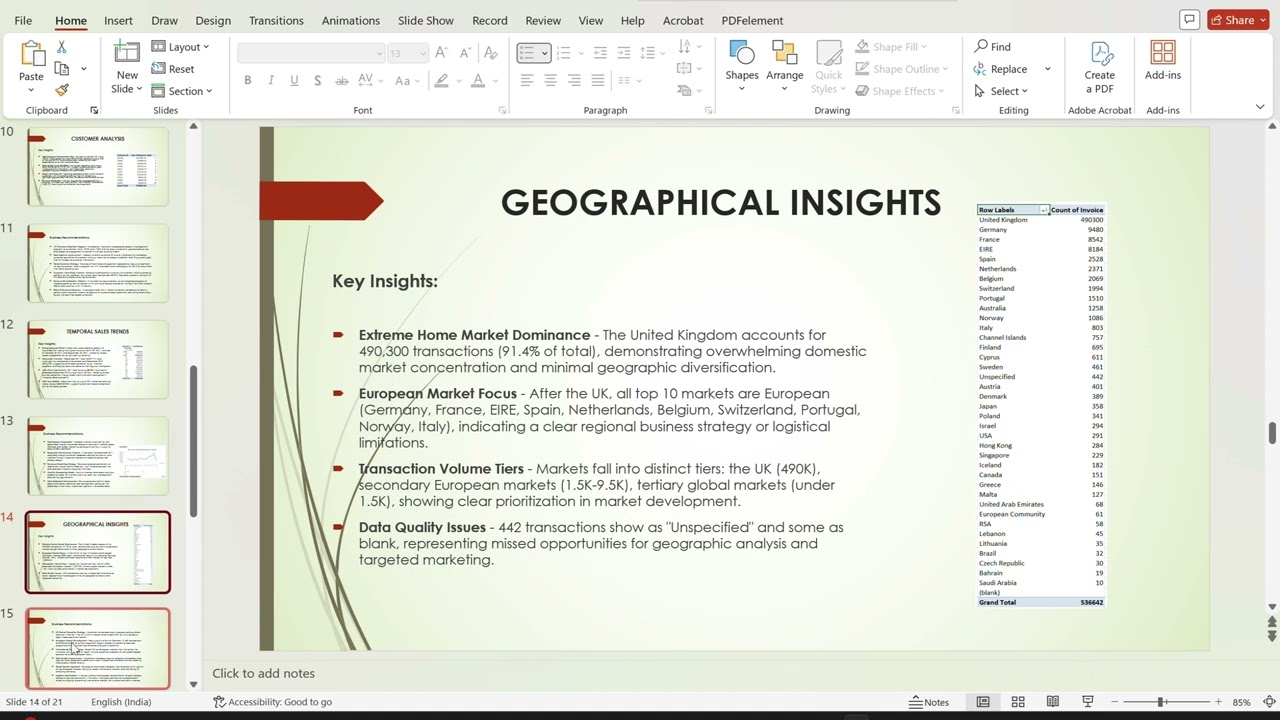Toggle Notes pane in status bar
1280x720 pixels.
(929, 702)
